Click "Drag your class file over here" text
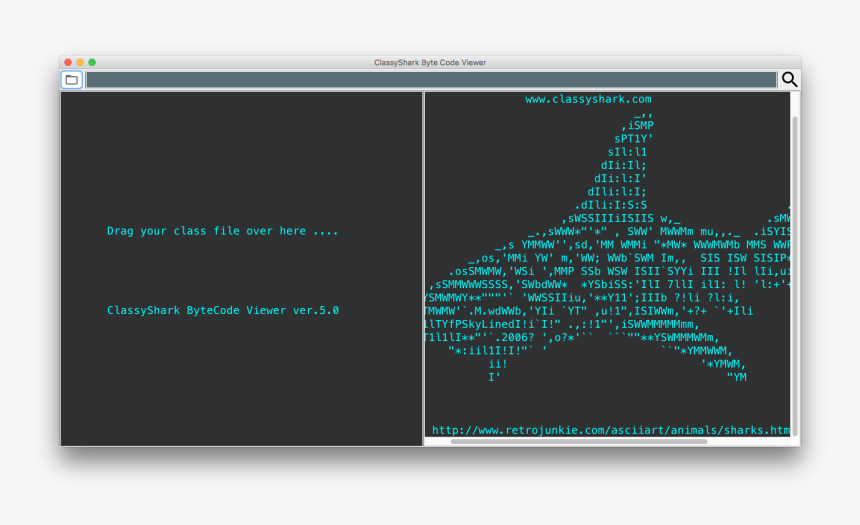Viewport: 860px width, 525px height. [x=222, y=231]
